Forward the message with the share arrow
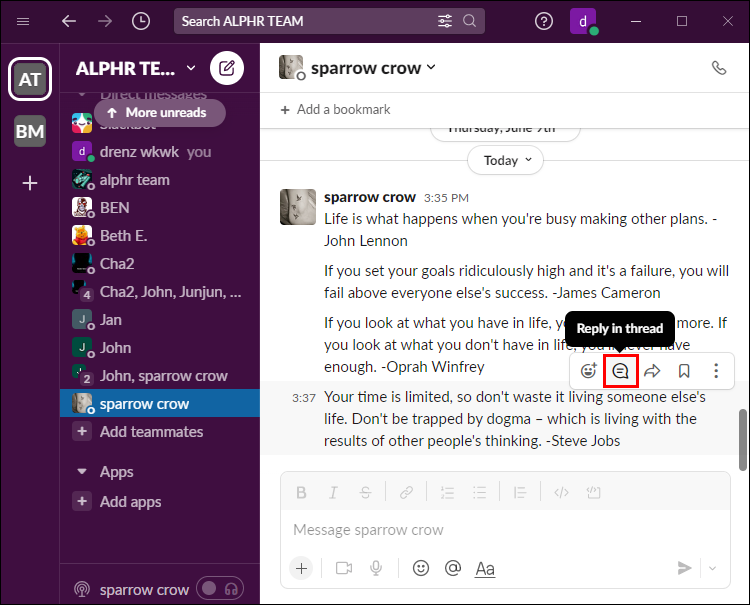This screenshot has height=605, width=750. (652, 371)
